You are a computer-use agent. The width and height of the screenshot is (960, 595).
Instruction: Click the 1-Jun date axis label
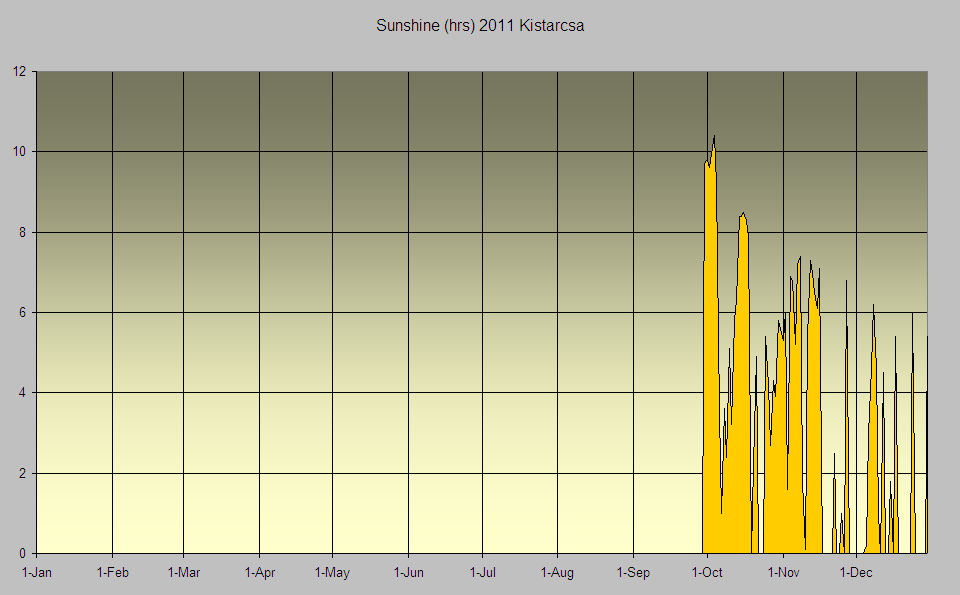[x=408, y=573]
